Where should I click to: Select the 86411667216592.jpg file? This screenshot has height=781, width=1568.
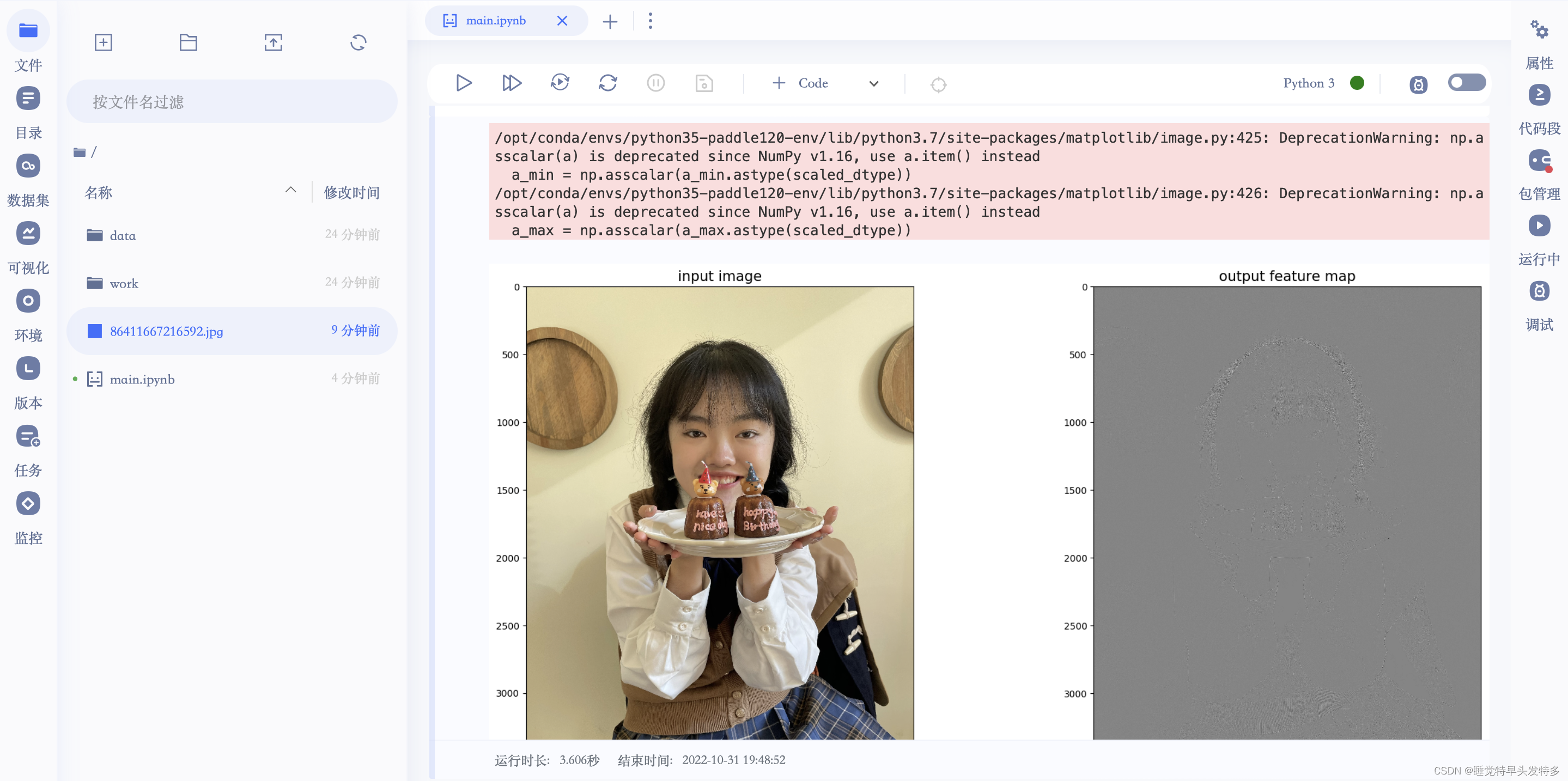(166, 331)
